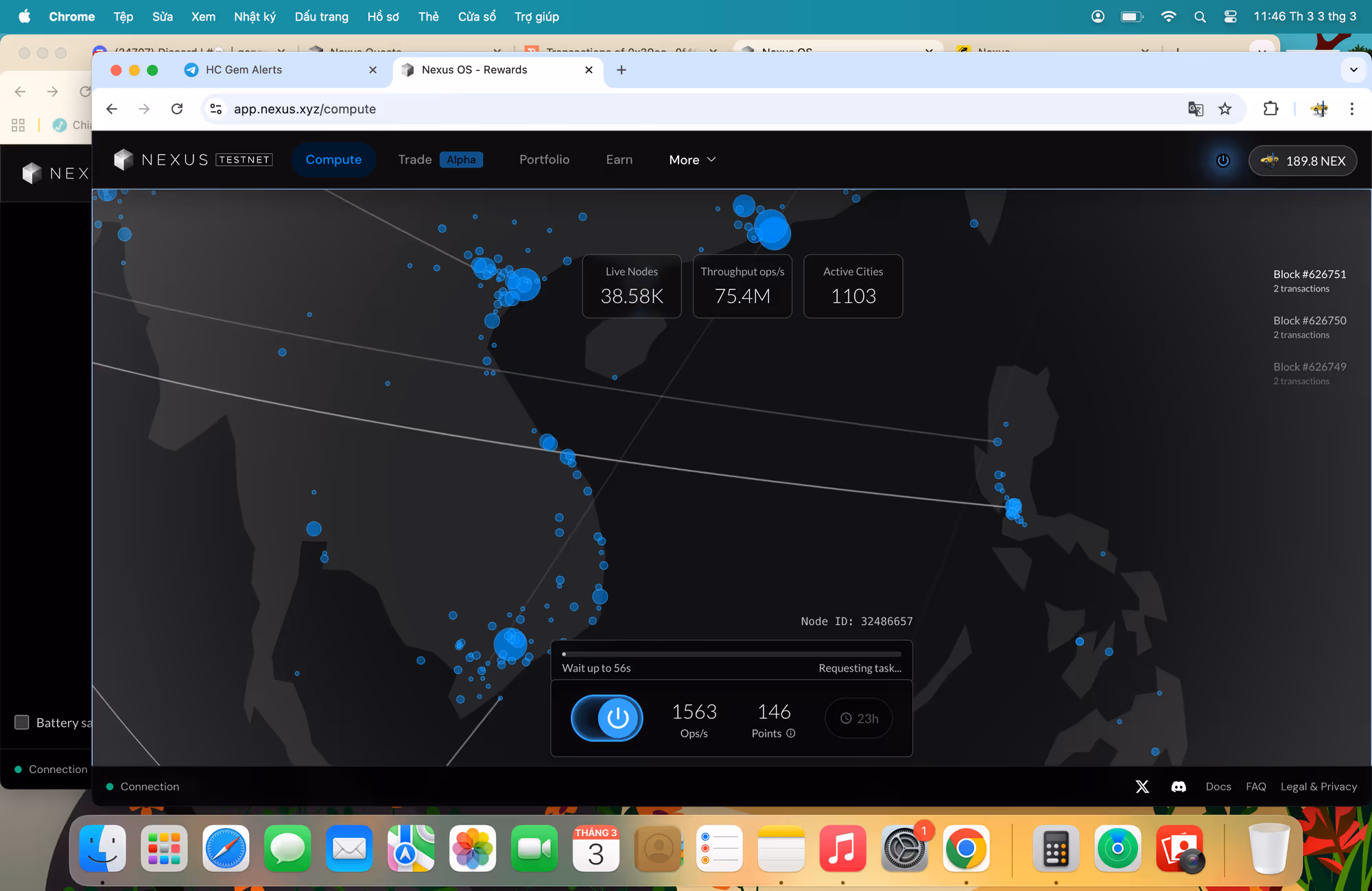Viewport: 1372px width, 891px height.
Task: Click the task request progress bar
Action: click(x=731, y=654)
